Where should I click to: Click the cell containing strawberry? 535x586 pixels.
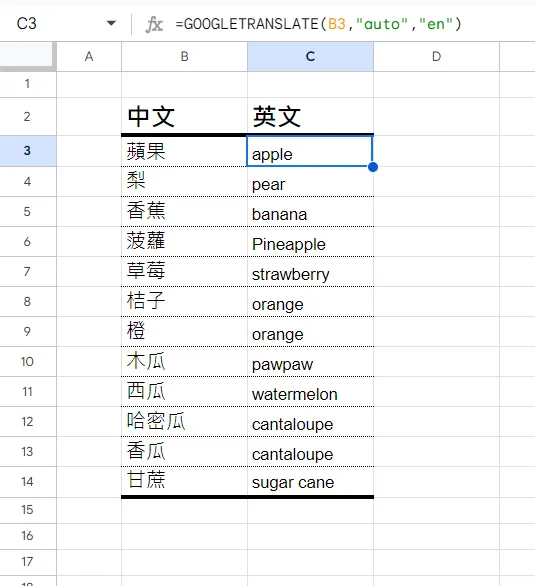[x=310, y=272]
